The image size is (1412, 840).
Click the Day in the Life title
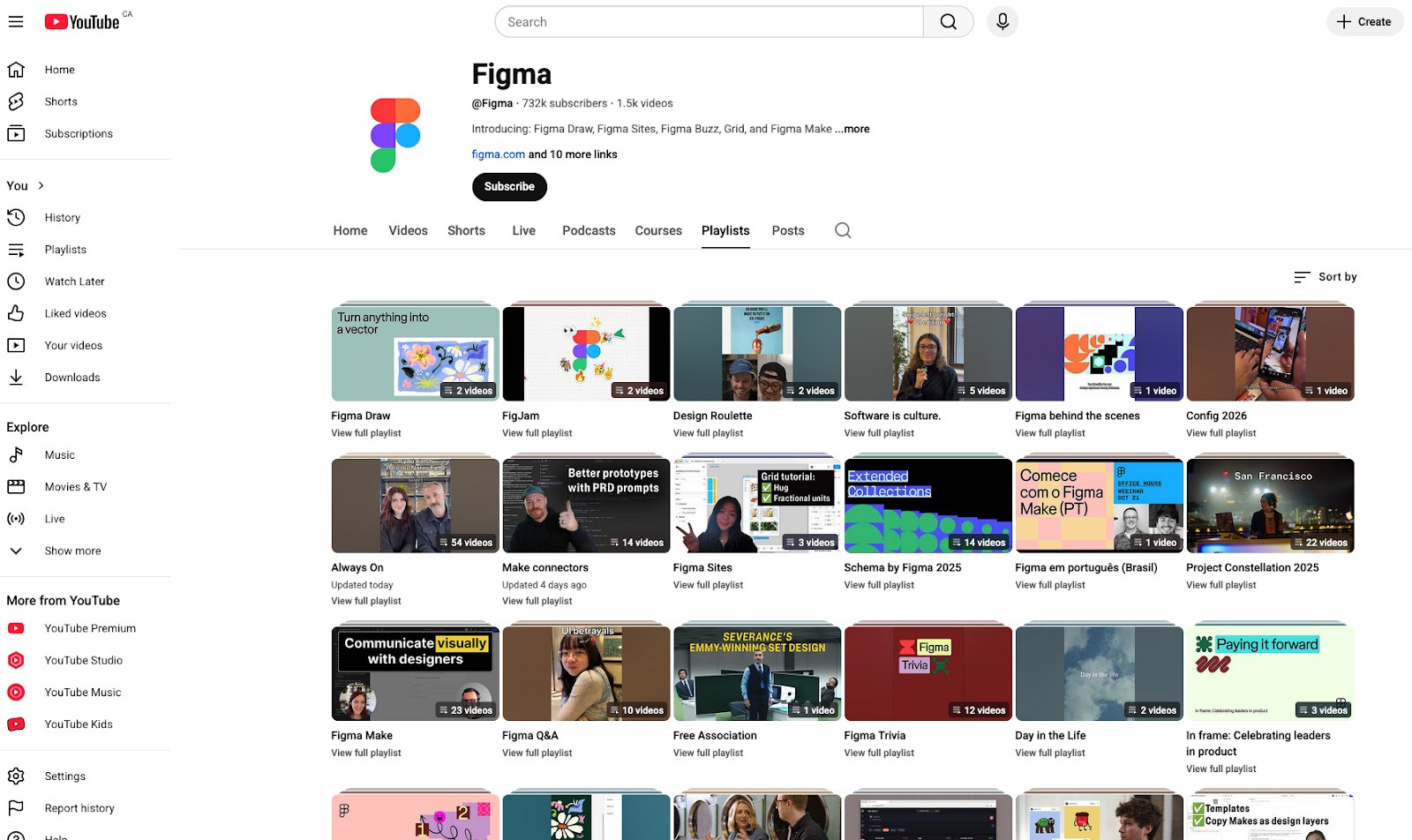(x=1050, y=735)
